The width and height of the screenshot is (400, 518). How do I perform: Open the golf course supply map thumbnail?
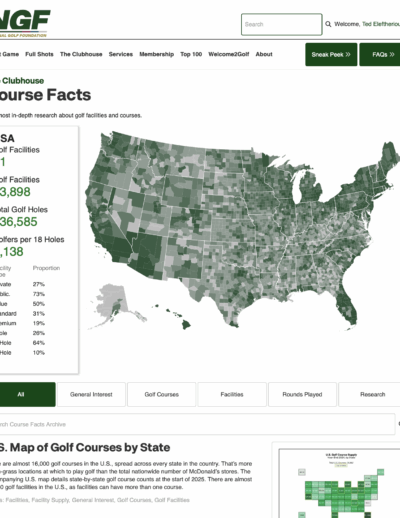click(340, 483)
